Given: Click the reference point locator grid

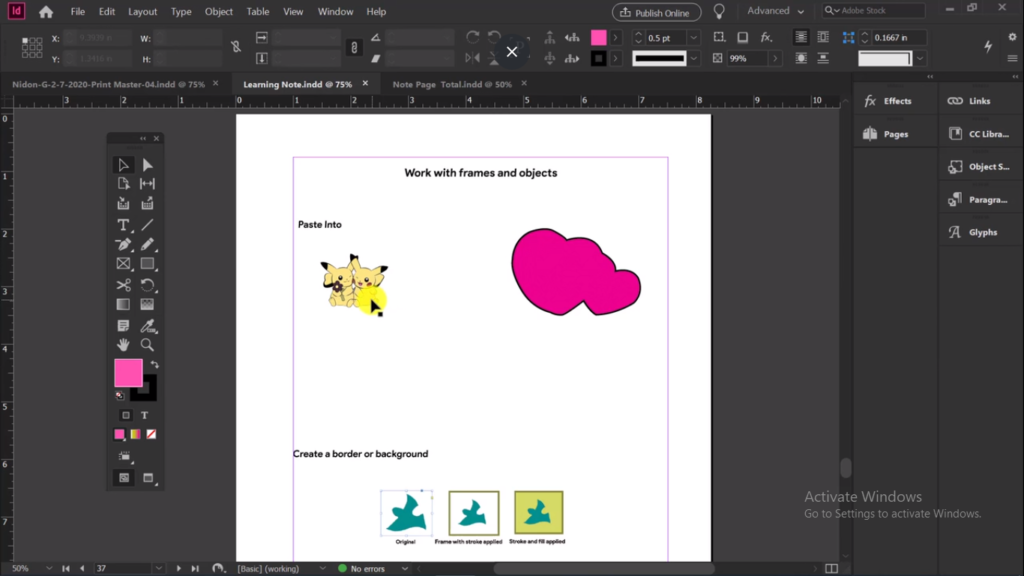Looking at the screenshot, I should coord(31,48).
